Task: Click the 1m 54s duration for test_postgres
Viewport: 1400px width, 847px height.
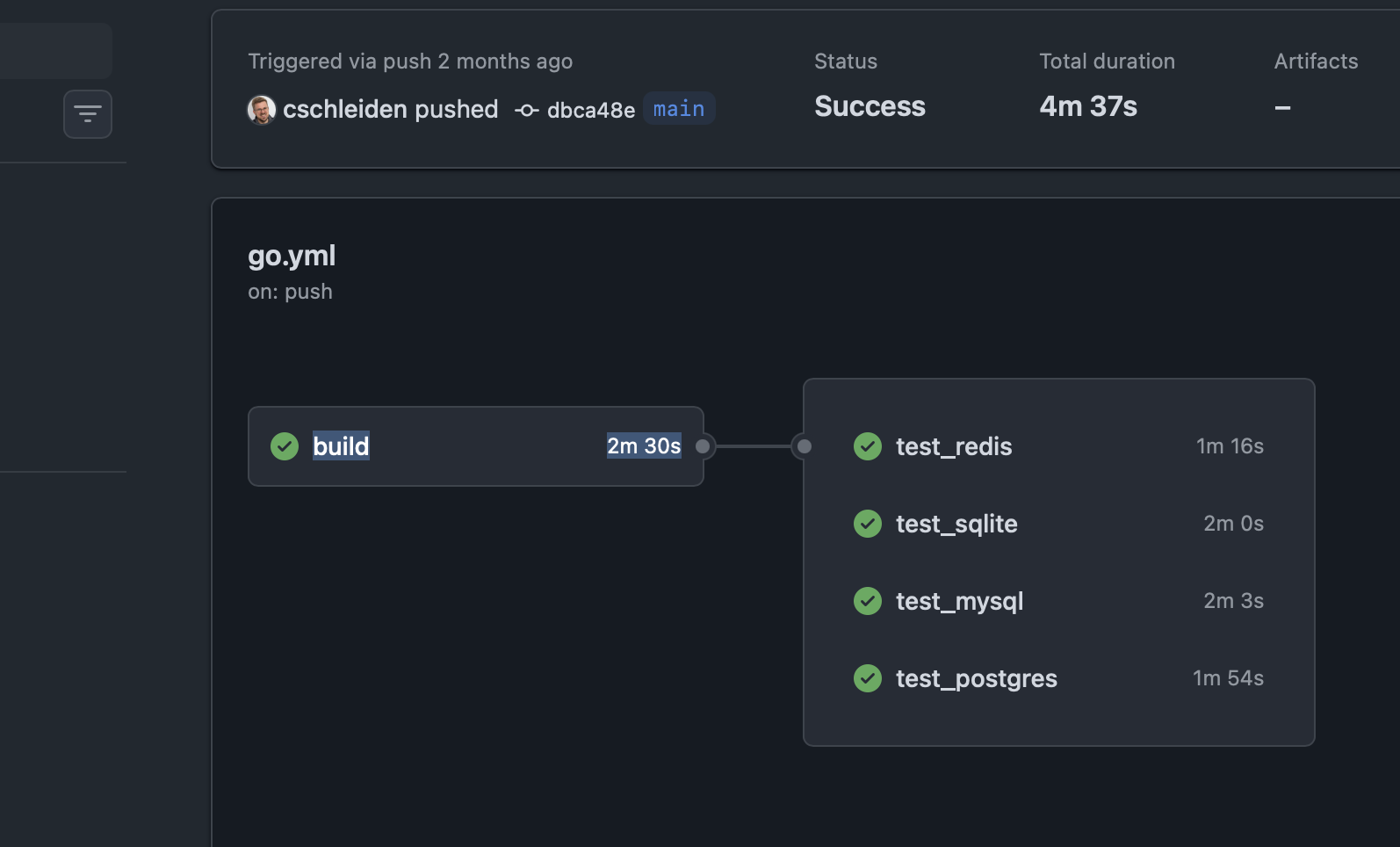Action: pos(1228,678)
